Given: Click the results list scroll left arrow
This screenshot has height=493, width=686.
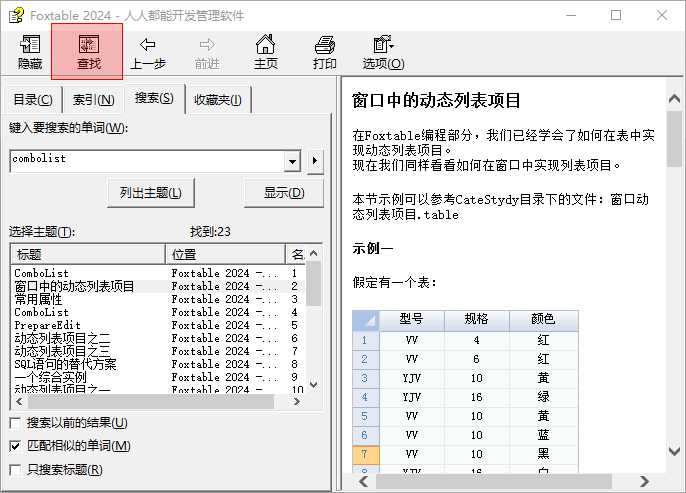Looking at the screenshot, I should click(19, 402).
